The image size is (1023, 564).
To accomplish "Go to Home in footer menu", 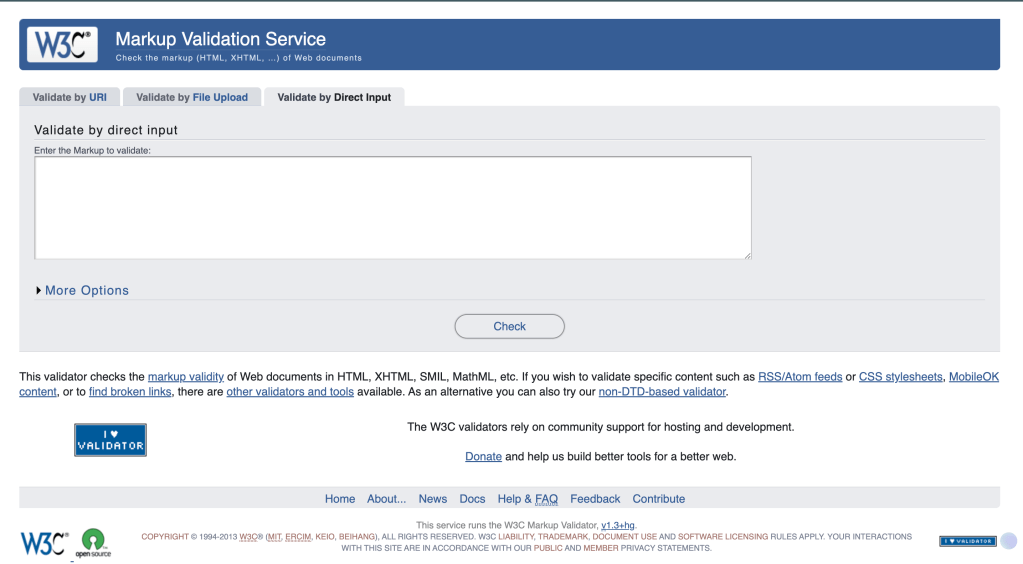I will 340,499.
